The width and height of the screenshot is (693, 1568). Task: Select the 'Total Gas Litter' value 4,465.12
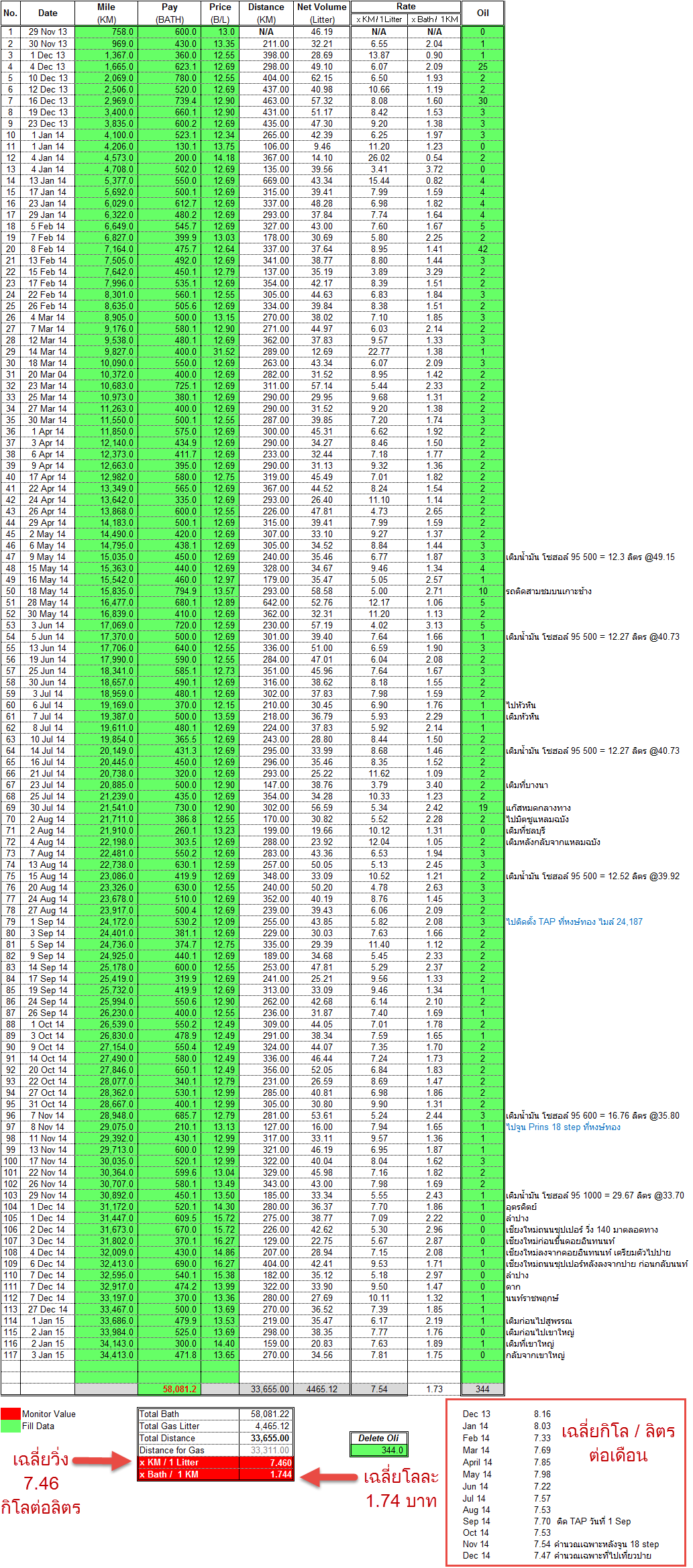click(x=266, y=1426)
